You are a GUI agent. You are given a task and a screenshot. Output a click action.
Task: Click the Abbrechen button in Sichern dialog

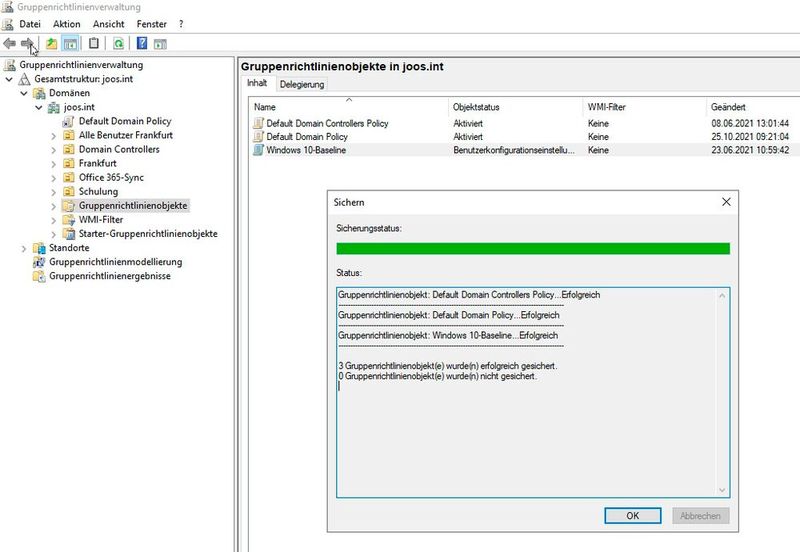point(701,515)
